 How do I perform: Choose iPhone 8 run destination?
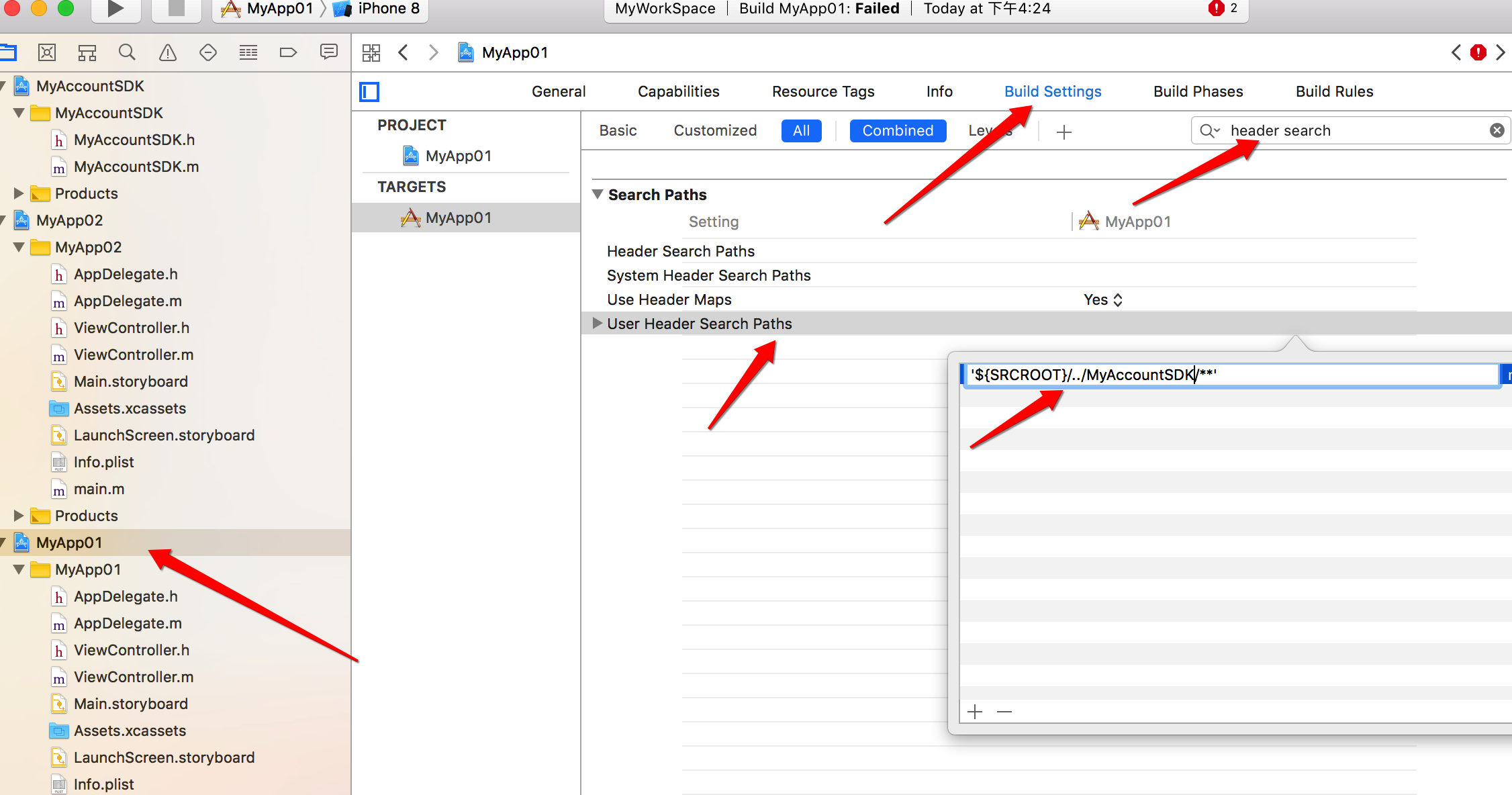[377, 9]
